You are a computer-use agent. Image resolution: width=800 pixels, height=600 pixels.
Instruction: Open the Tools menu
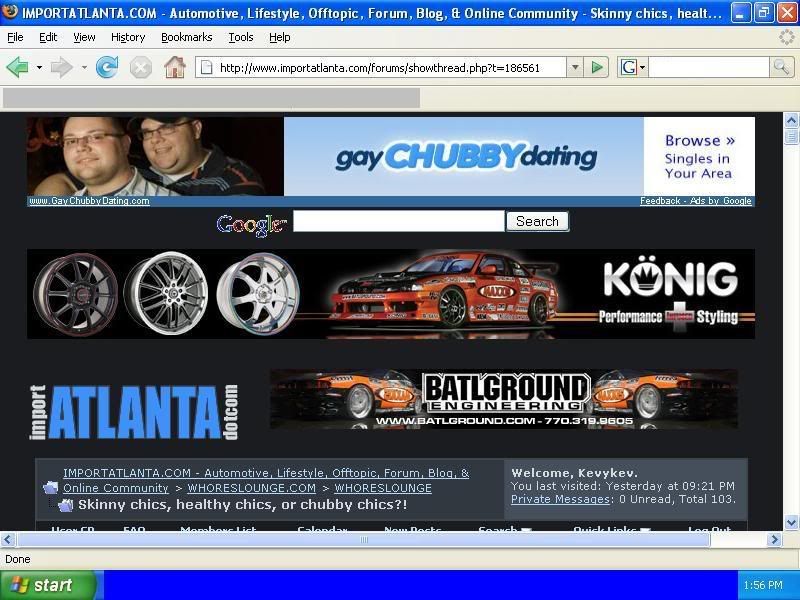point(241,37)
